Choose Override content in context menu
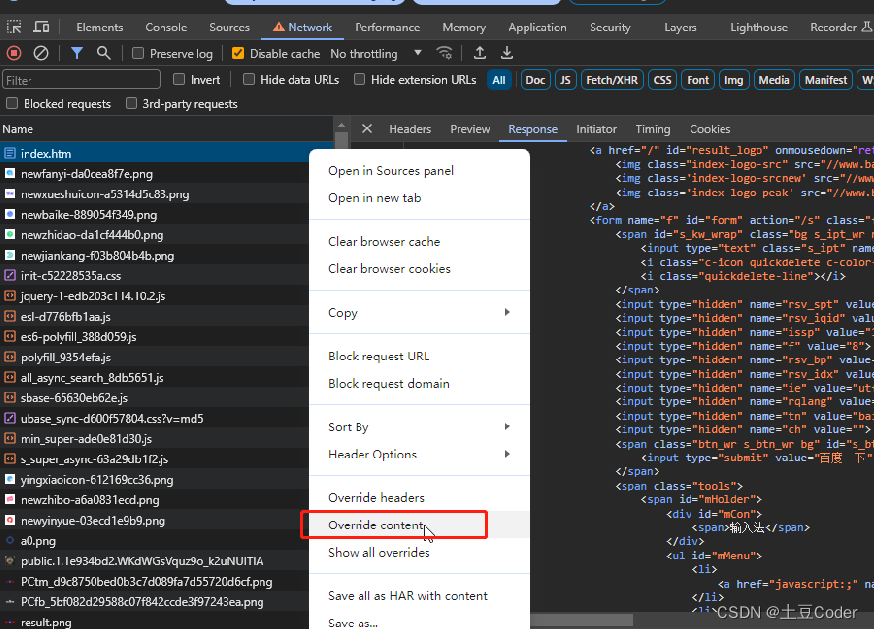 click(419, 525)
